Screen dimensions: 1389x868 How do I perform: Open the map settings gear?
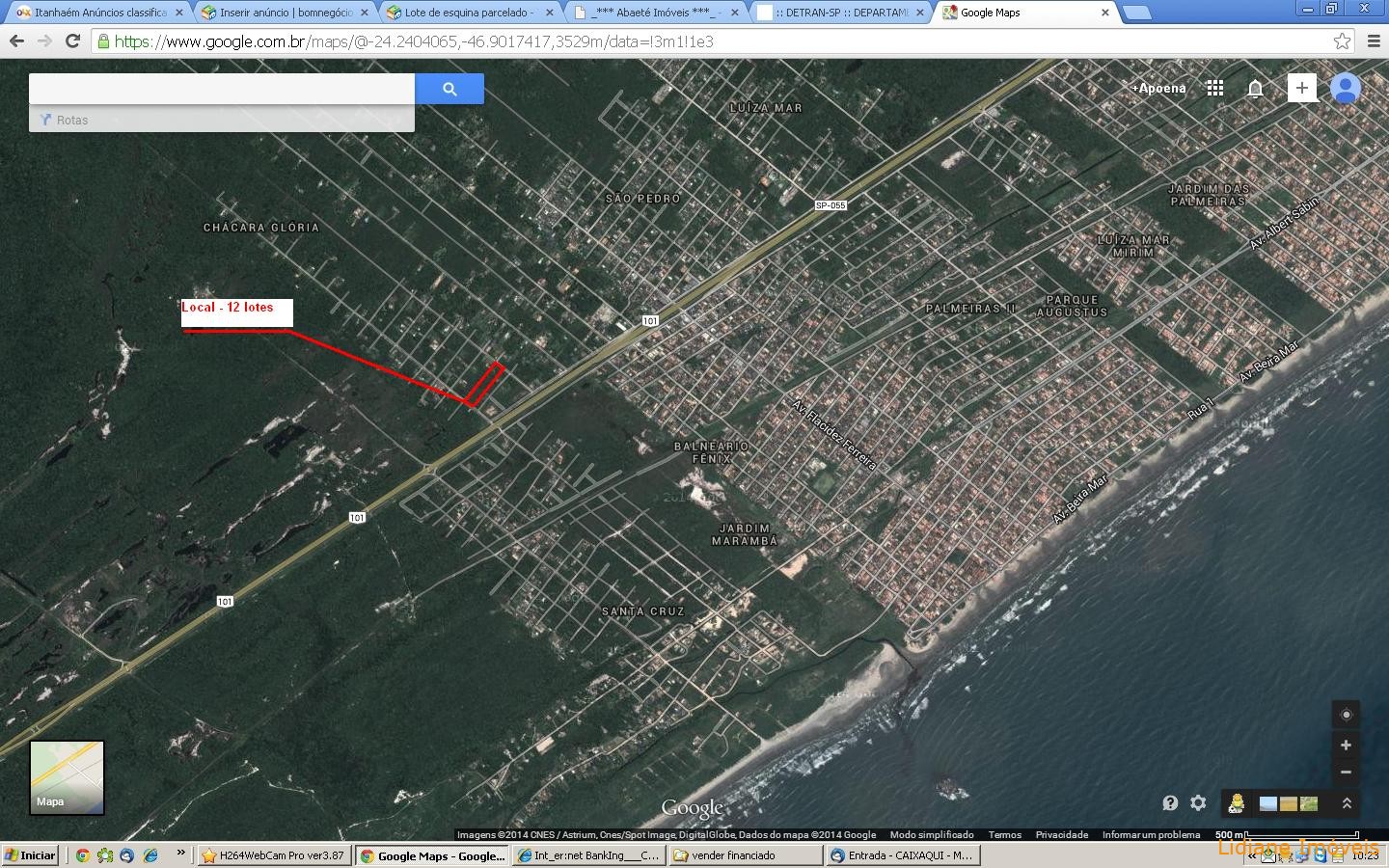[x=1198, y=802]
